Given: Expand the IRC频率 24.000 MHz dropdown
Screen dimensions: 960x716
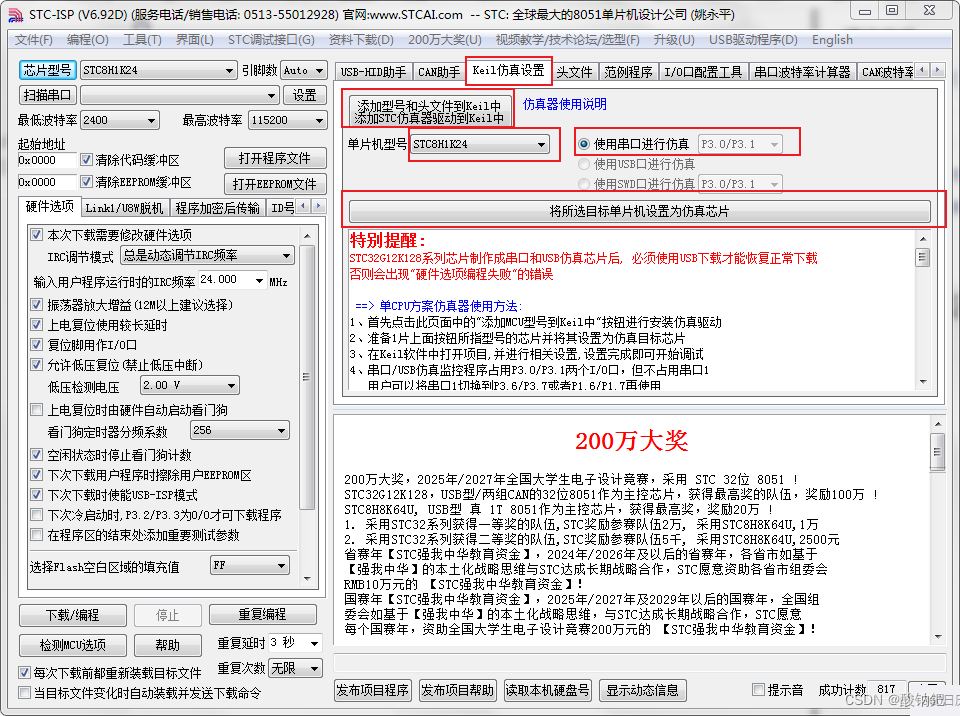Looking at the screenshot, I should coord(259,281).
